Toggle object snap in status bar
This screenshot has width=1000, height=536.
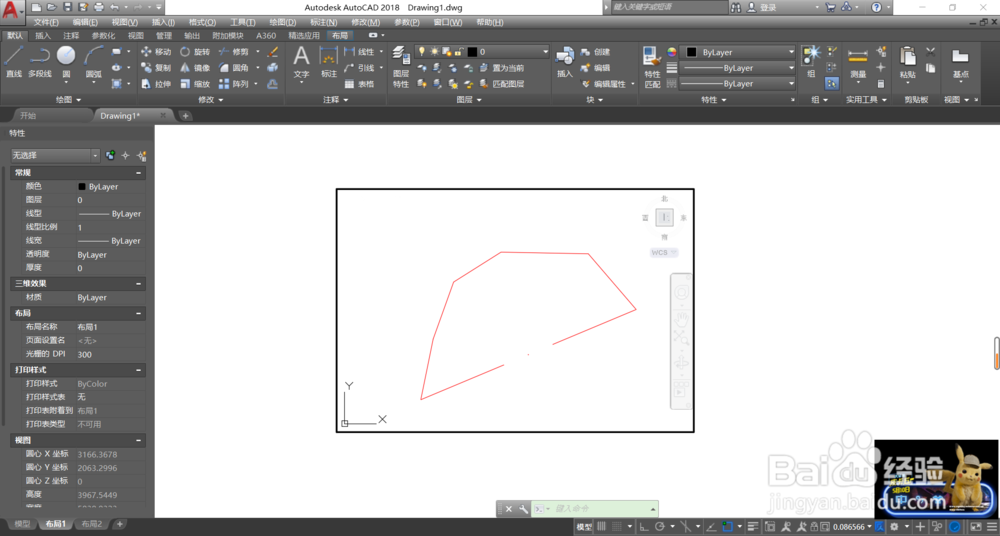coord(728,526)
